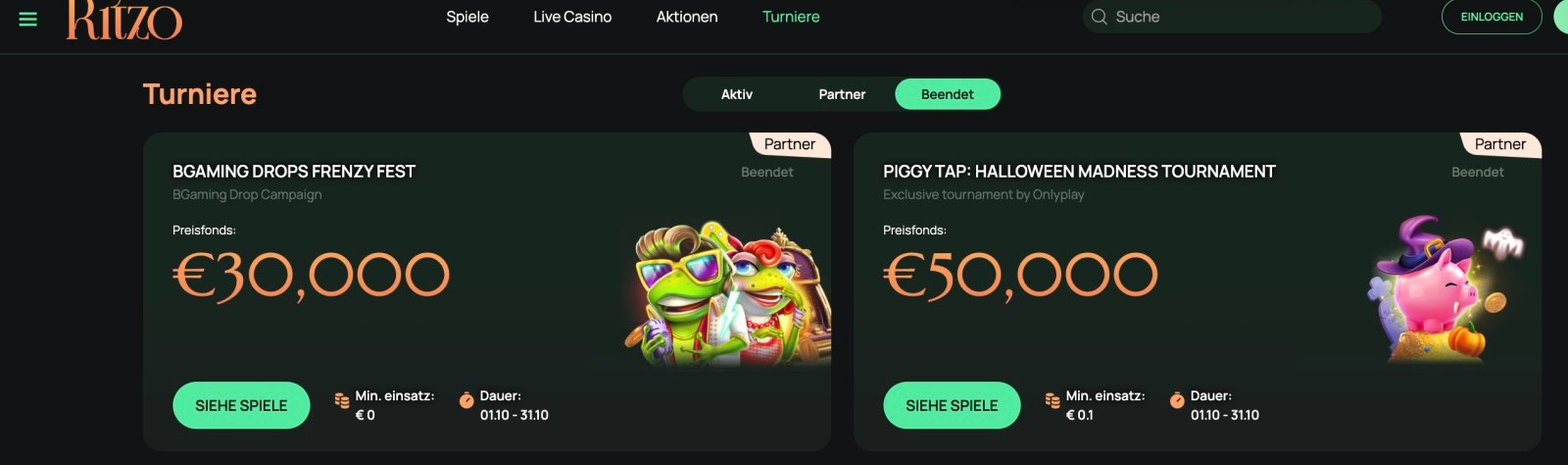Click coins icon in Piggy Tap card
Viewport: 1568px width, 465px height.
1053,400
